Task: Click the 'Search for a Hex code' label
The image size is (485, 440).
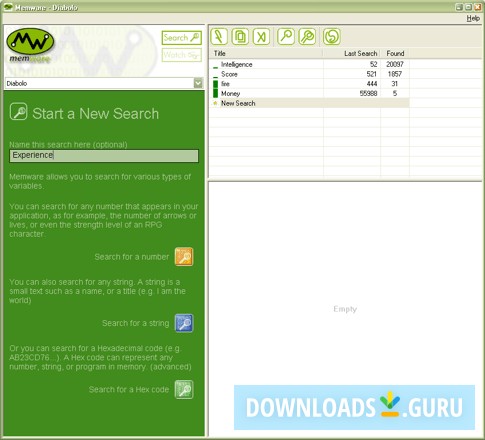Action: click(x=129, y=389)
